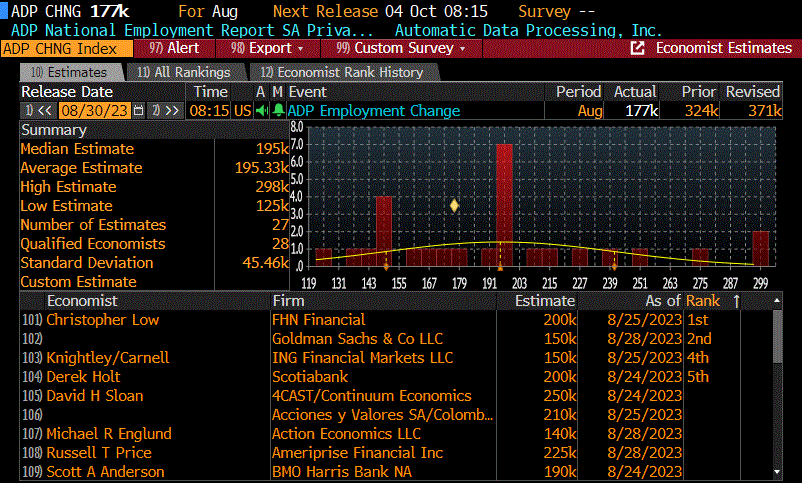This screenshot has height=483, width=802.
Task: Click the green bell alert icon
Action: pos(278,111)
